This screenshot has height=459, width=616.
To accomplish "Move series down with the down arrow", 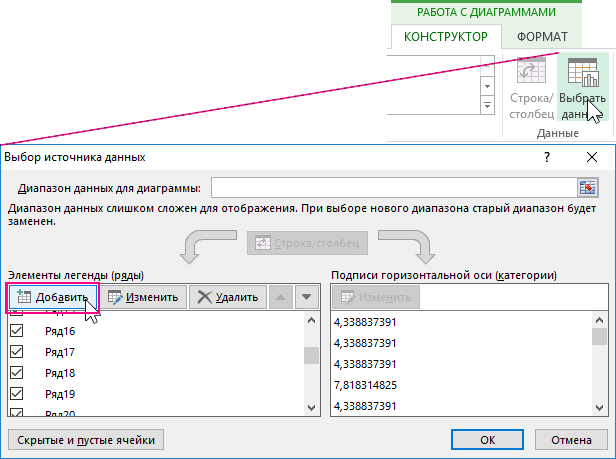I will [x=306, y=296].
